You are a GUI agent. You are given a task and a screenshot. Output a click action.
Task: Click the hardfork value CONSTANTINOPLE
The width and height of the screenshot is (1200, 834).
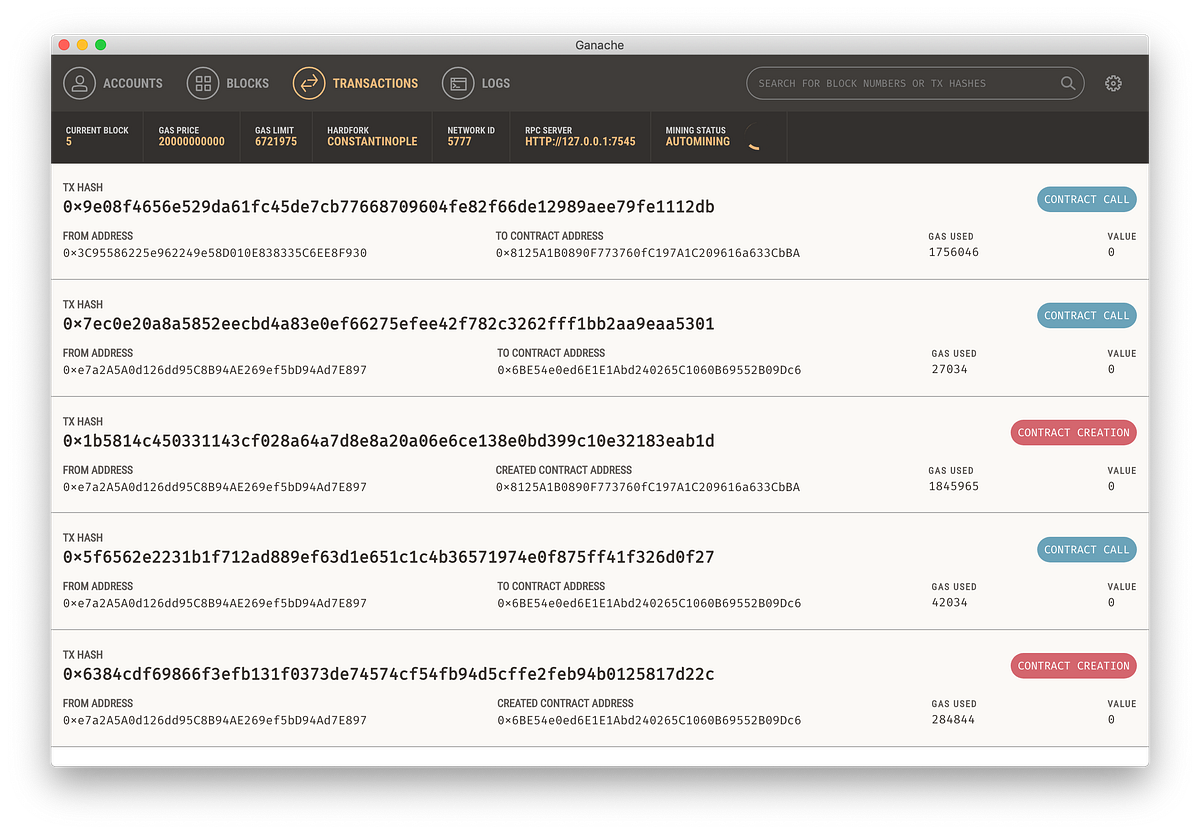click(x=372, y=142)
